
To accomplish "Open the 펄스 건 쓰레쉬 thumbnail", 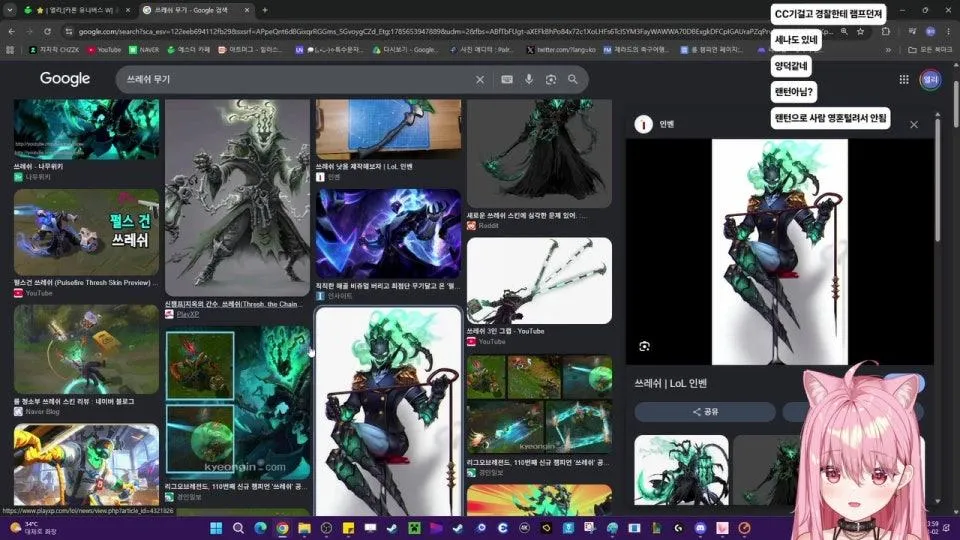I will coord(86,232).
